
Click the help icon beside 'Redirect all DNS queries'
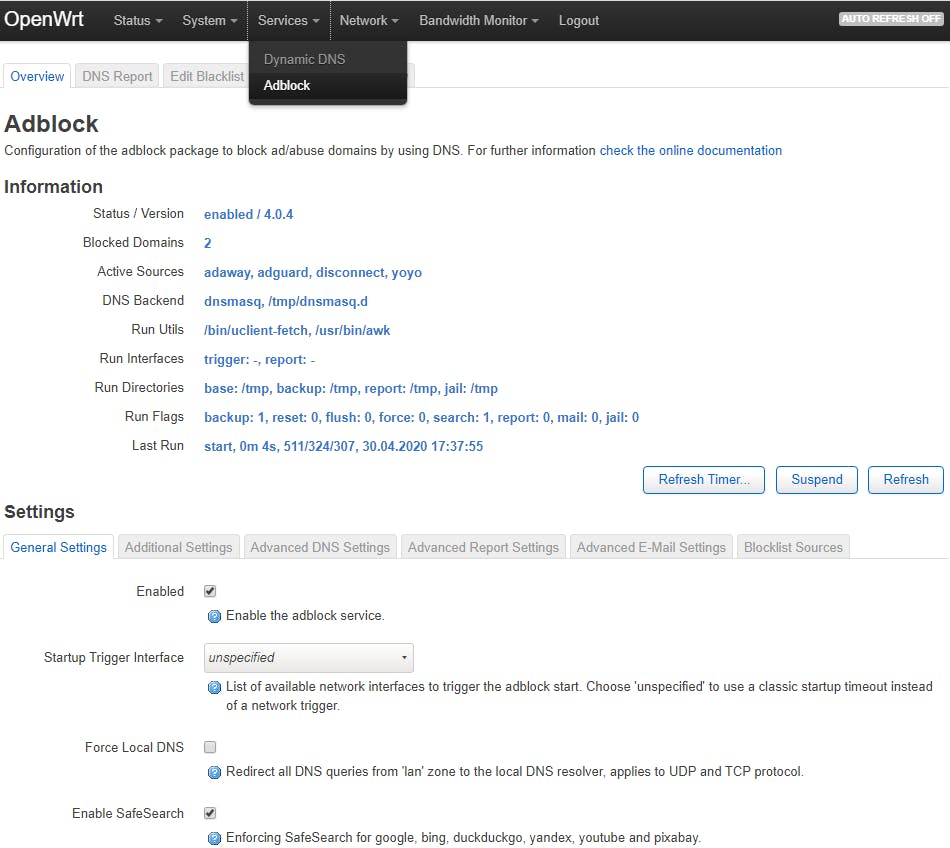click(x=214, y=772)
